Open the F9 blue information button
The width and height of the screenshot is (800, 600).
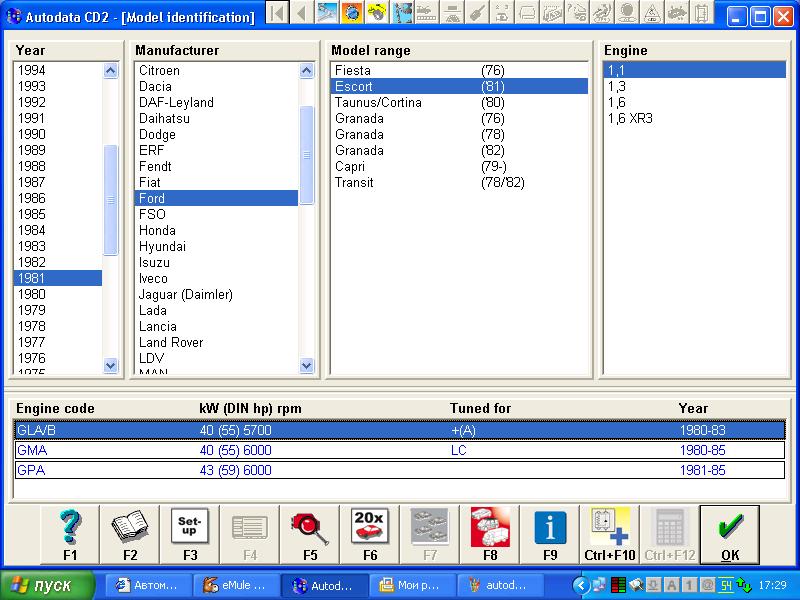550,535
